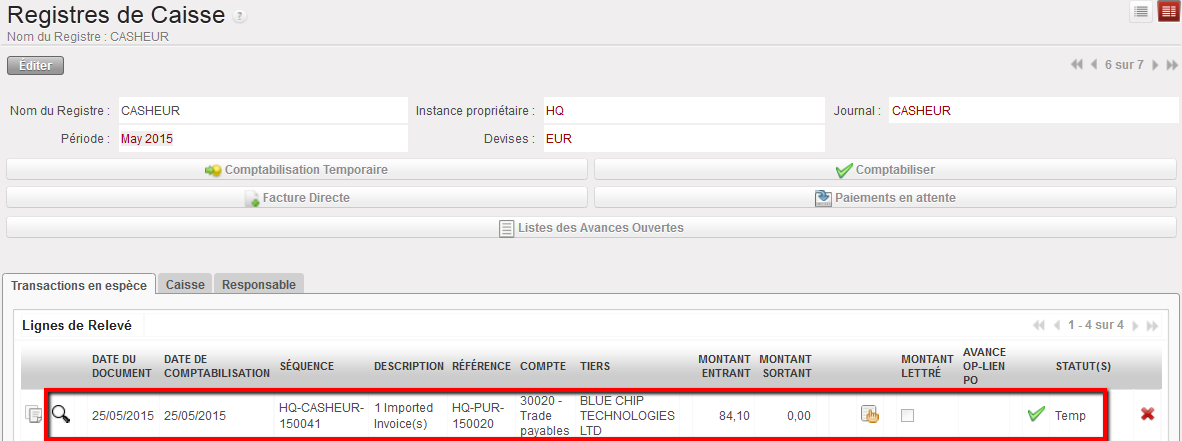Switch to list view icon
The image size is (1182, 441).
[1141, 12]
